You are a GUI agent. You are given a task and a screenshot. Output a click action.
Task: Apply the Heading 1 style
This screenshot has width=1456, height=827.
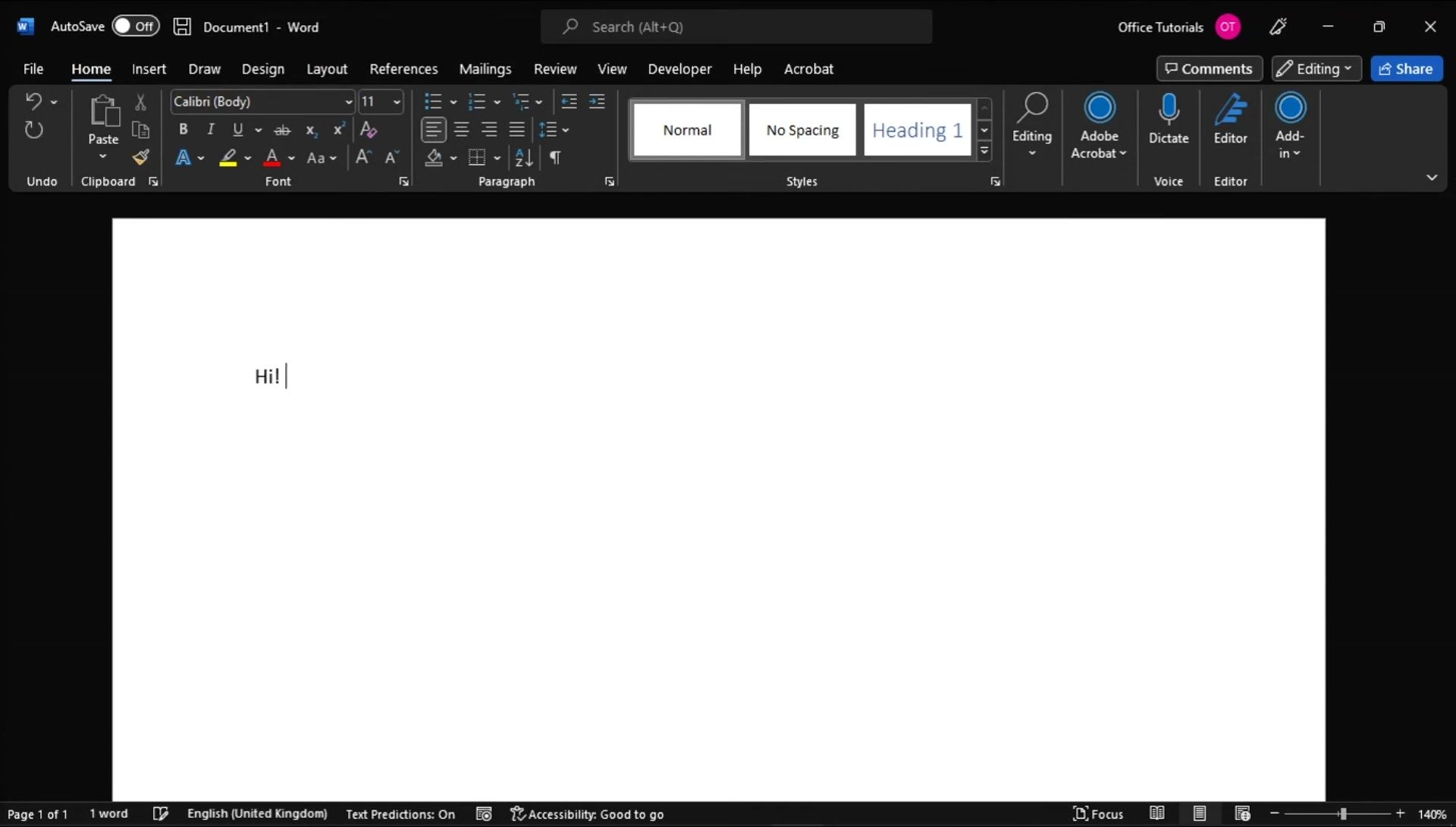918,130
